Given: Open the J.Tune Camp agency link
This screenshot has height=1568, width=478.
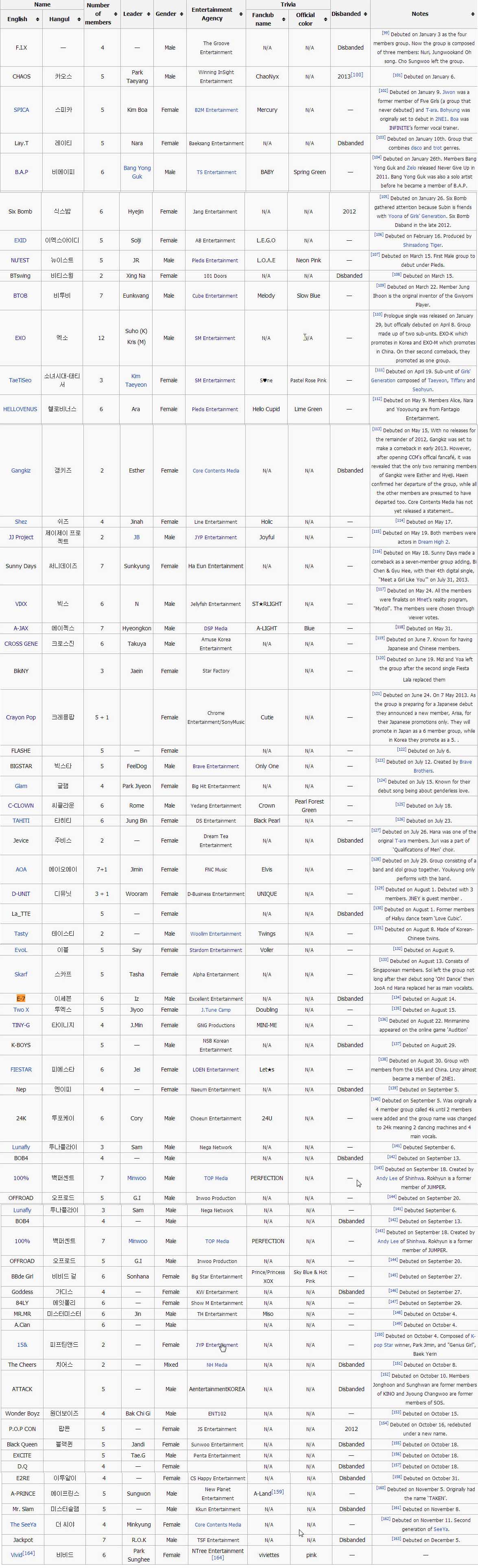Looking at the screenshot, I should coord(216,1010).
